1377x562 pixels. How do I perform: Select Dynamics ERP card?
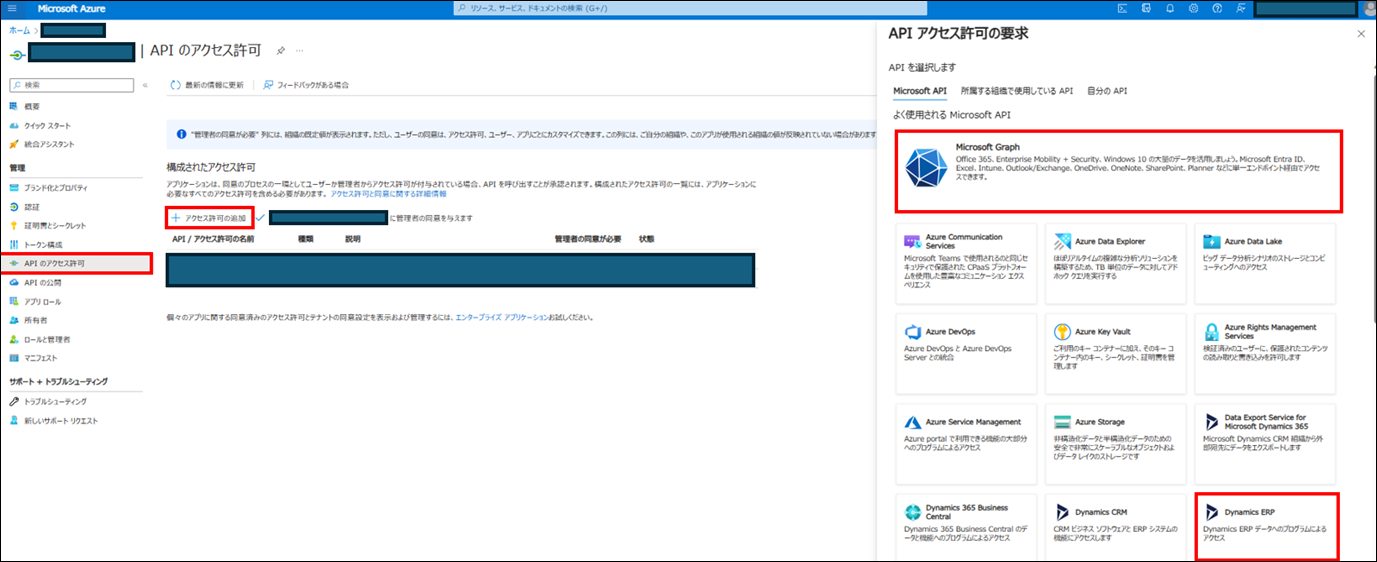[x=1267, y=525]
